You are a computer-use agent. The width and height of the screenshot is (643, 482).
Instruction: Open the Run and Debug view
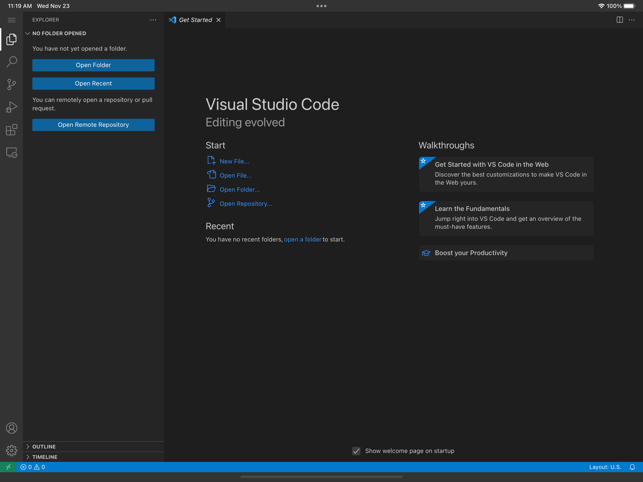(11, 107)
